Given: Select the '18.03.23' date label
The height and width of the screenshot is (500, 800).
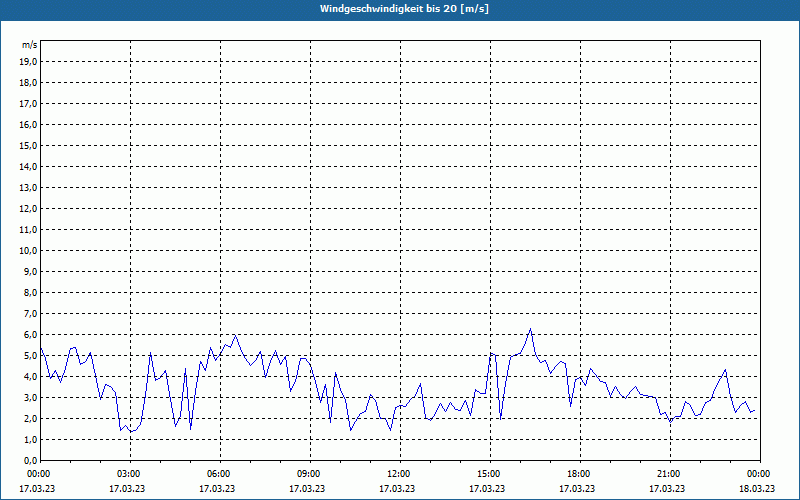Looking at the screenshot, I should click(757, 488).
